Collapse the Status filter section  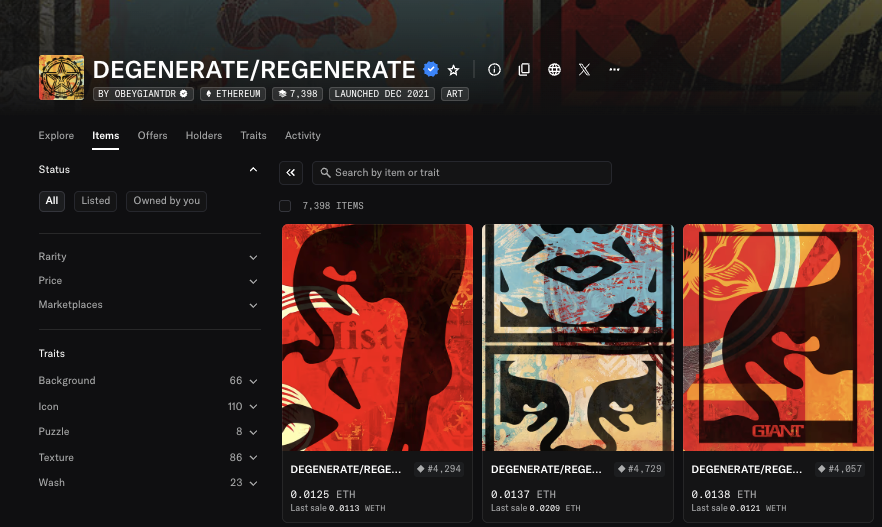(x=253, y=169)
